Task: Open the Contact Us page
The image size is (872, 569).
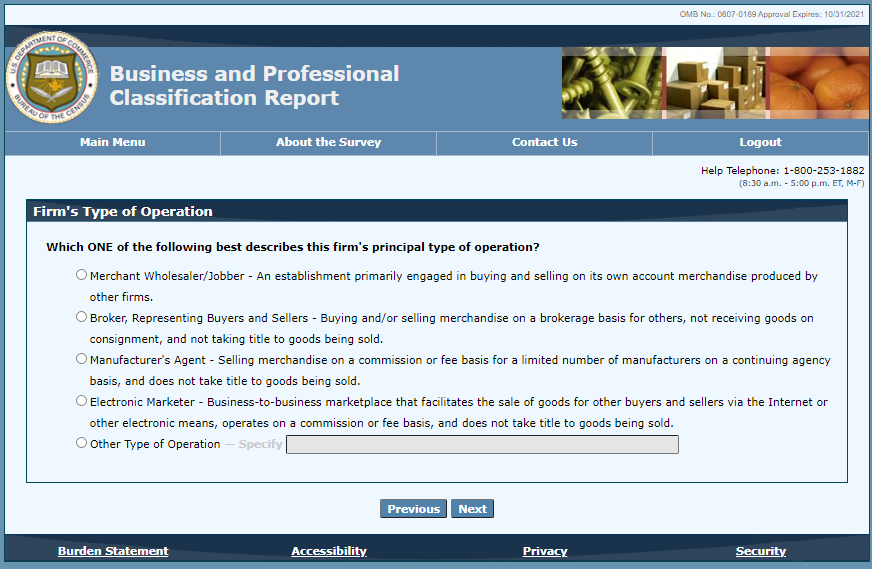Action: [544, 143]
